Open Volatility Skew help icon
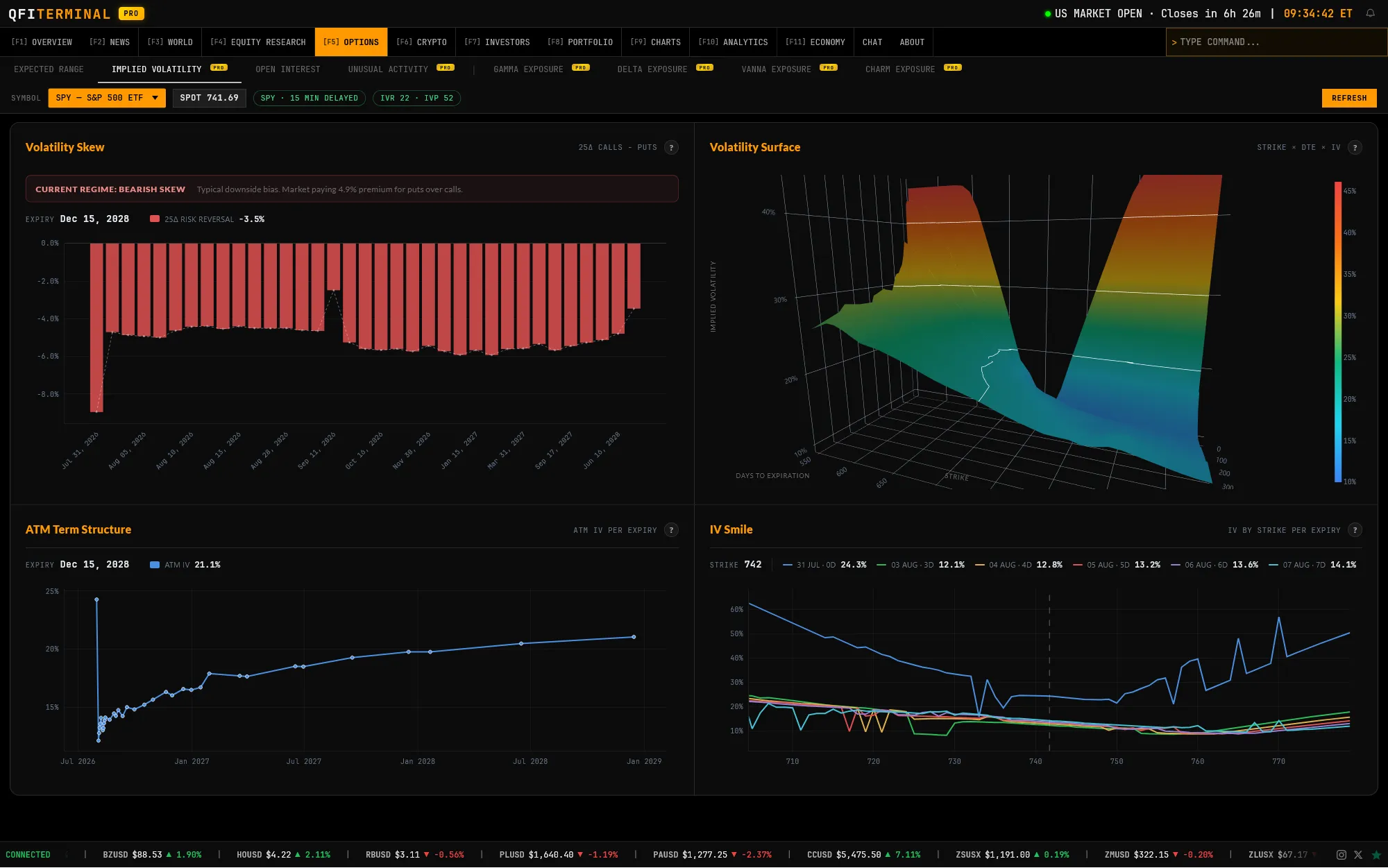The image size is (1388, 868). [x=671, y=147]
